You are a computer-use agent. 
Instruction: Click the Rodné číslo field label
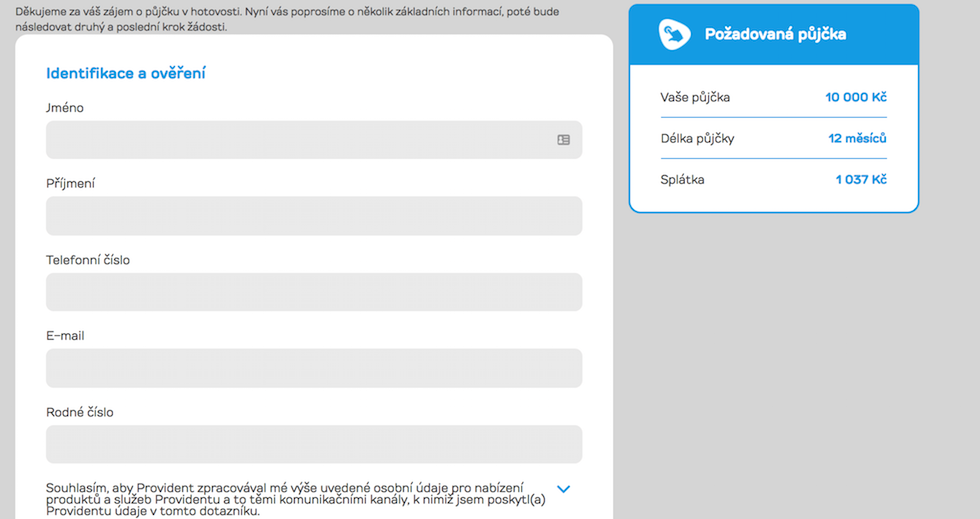coord(80,412)
